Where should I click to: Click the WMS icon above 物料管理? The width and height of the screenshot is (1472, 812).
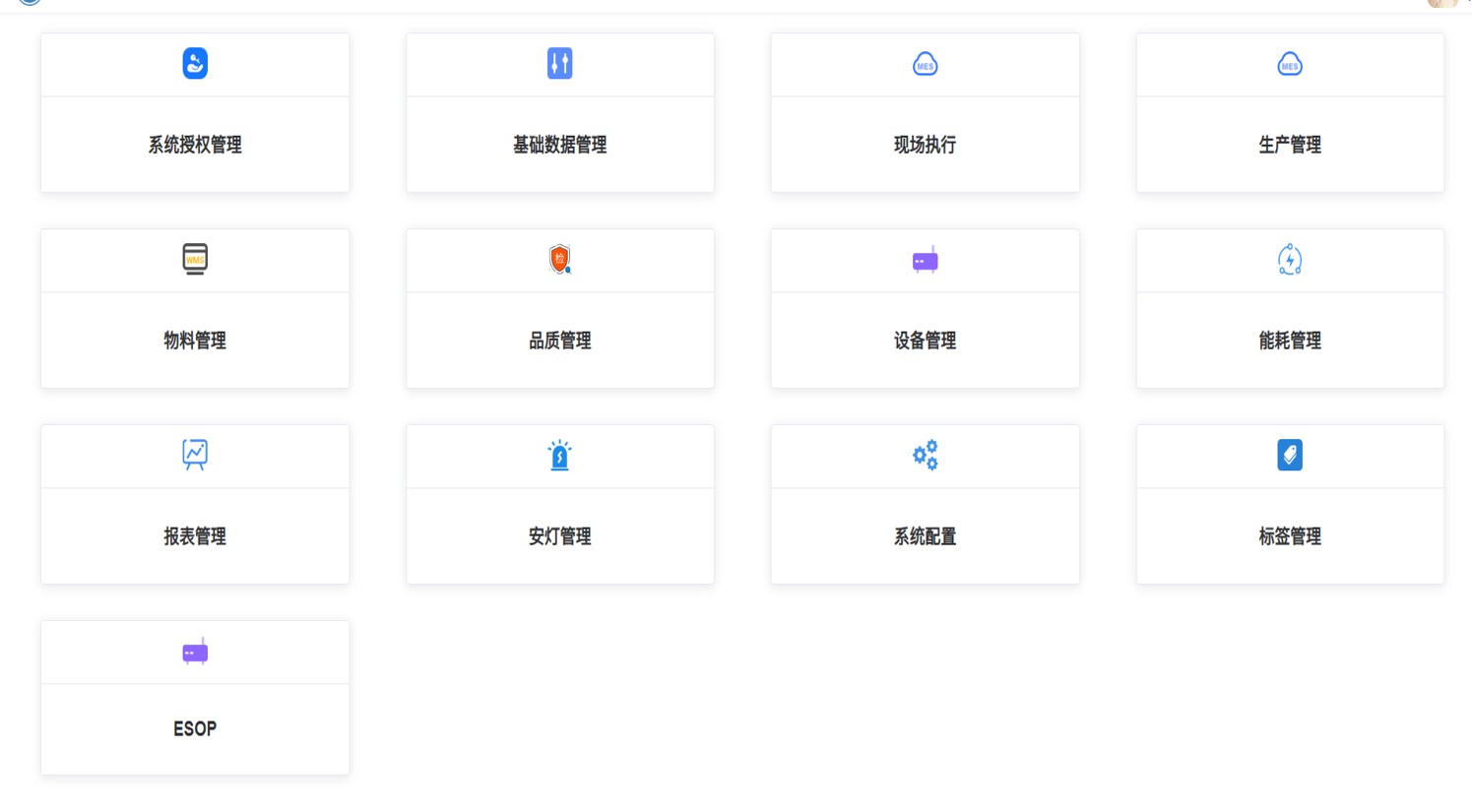[195, 259]
